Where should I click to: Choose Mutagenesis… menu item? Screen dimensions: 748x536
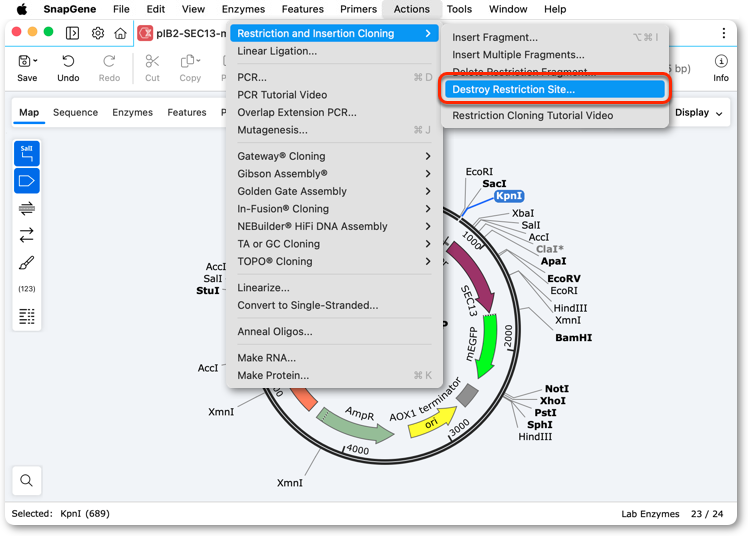click(x=334, y=130)
